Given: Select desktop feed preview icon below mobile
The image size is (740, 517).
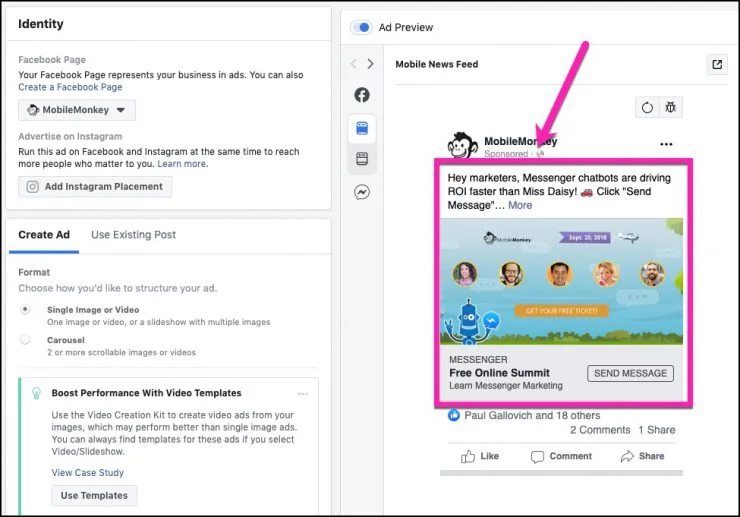Looking at the screenshot, I should pyautogui.click(x=362, y=159).
